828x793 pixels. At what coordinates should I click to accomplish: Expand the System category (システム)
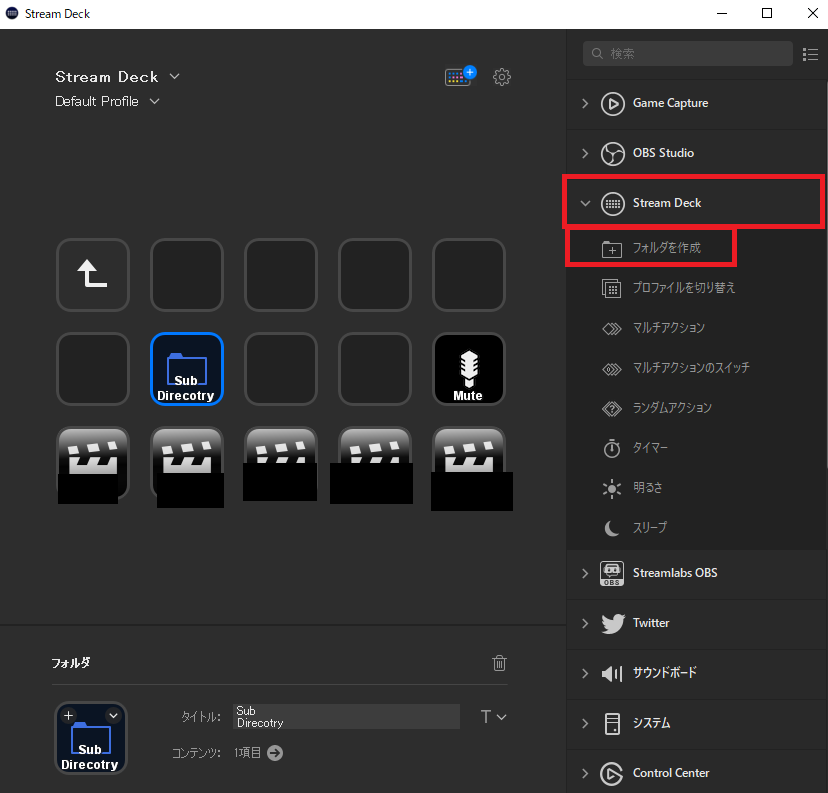click(585, 723)
